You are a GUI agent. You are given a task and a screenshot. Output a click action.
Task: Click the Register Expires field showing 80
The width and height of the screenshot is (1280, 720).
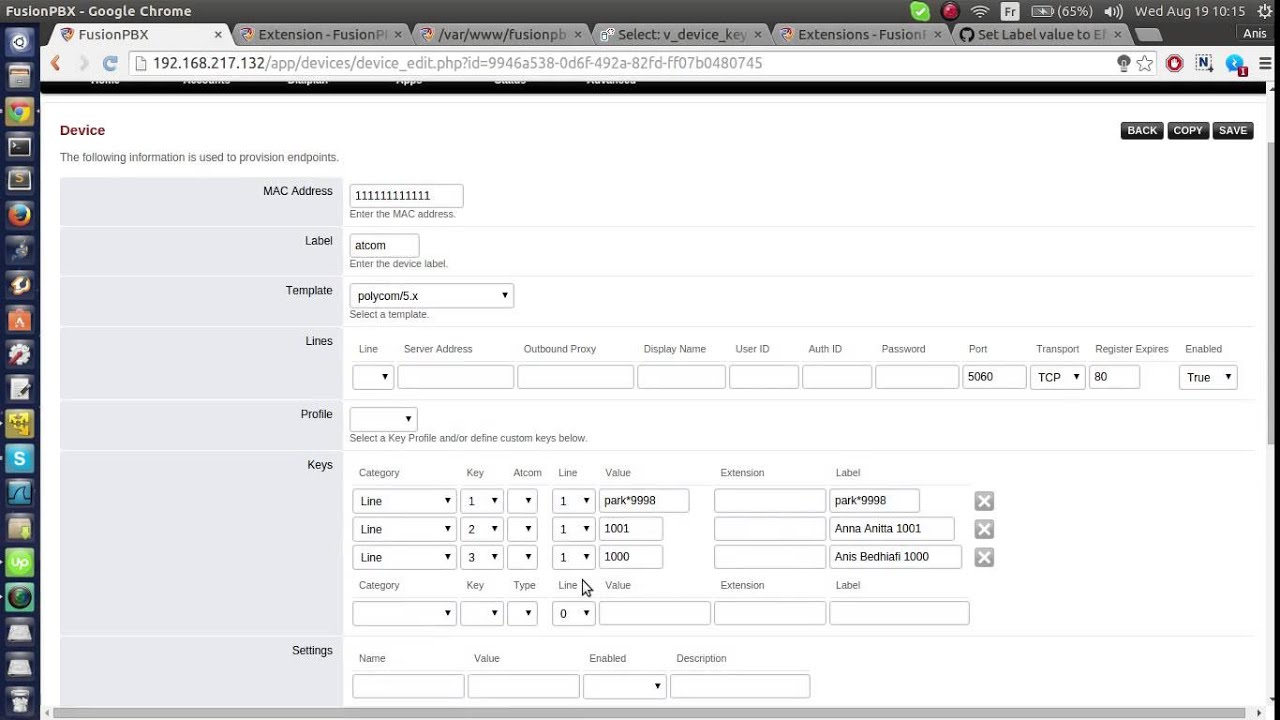point(1114,377)
